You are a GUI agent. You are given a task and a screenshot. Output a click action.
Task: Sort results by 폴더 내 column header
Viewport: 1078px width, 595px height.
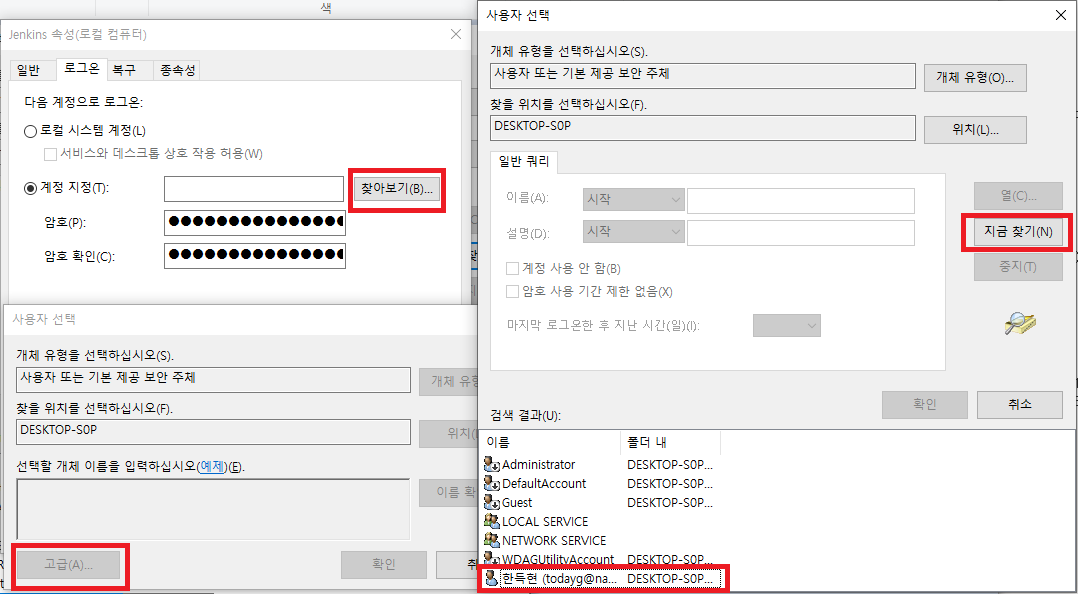click(670, 442)
